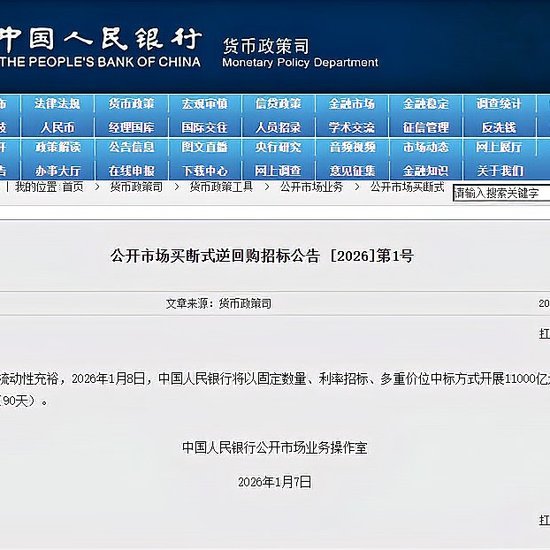Open the 金融稳定 menu item
Image resolution: width=550 pixels, height=550 pixels.
pos(426,104)
